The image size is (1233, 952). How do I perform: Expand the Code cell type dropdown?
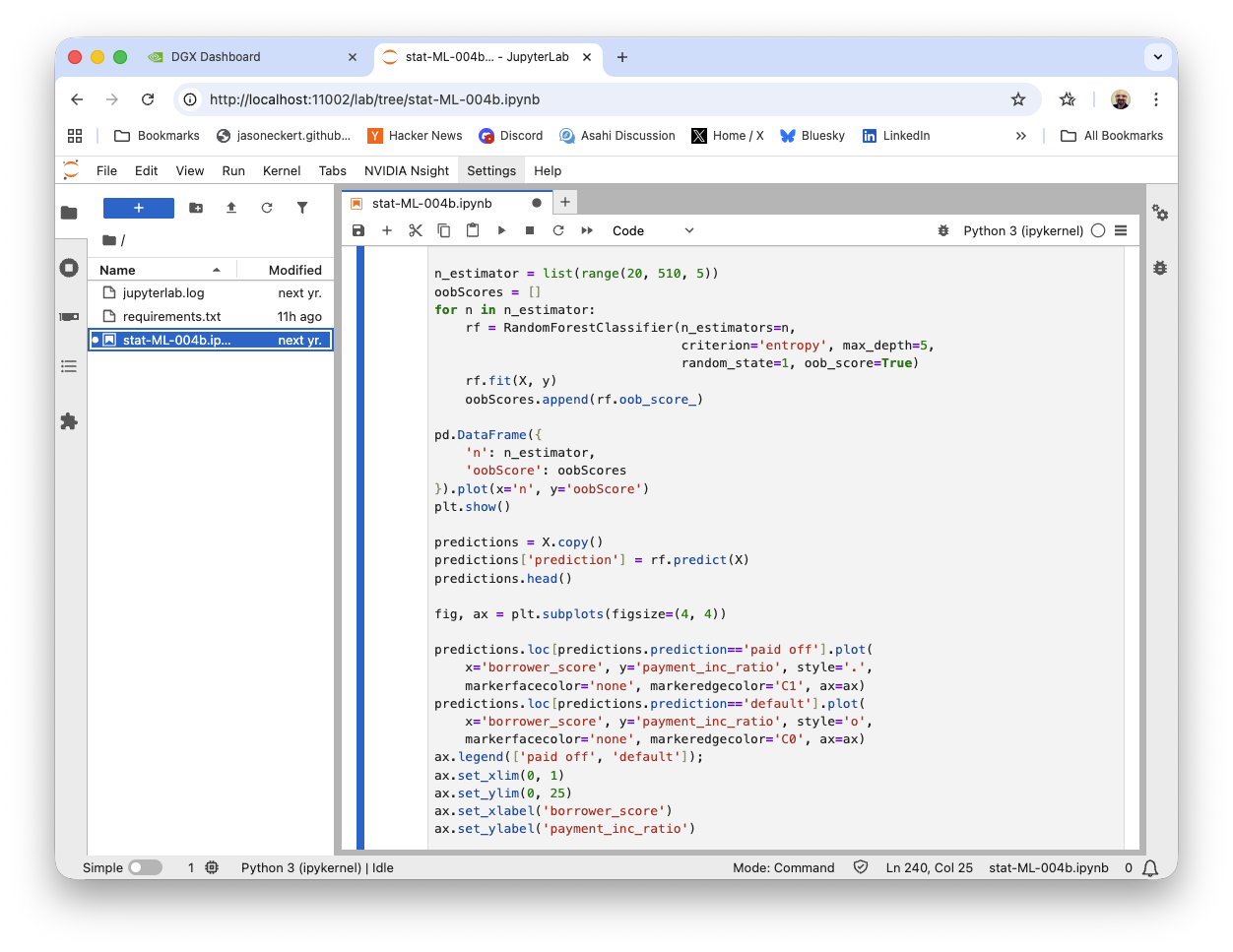653,230
